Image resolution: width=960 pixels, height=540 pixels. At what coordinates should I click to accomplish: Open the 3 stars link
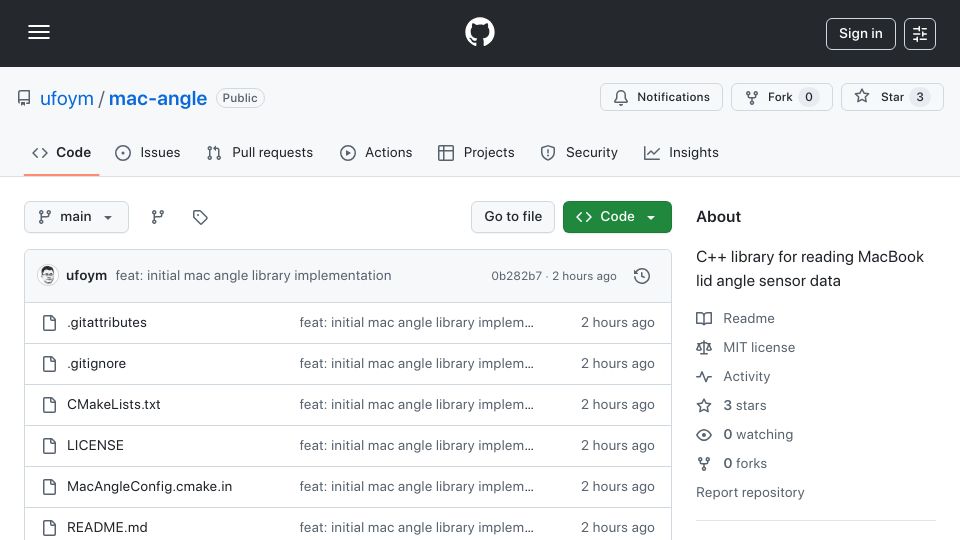(744, 405)
